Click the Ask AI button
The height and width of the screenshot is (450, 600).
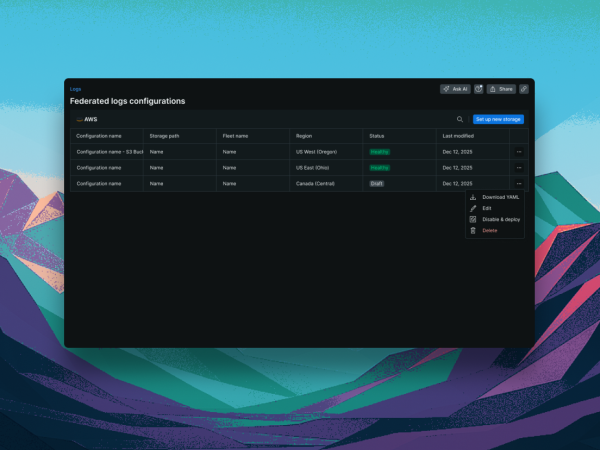tap(455, 89)
